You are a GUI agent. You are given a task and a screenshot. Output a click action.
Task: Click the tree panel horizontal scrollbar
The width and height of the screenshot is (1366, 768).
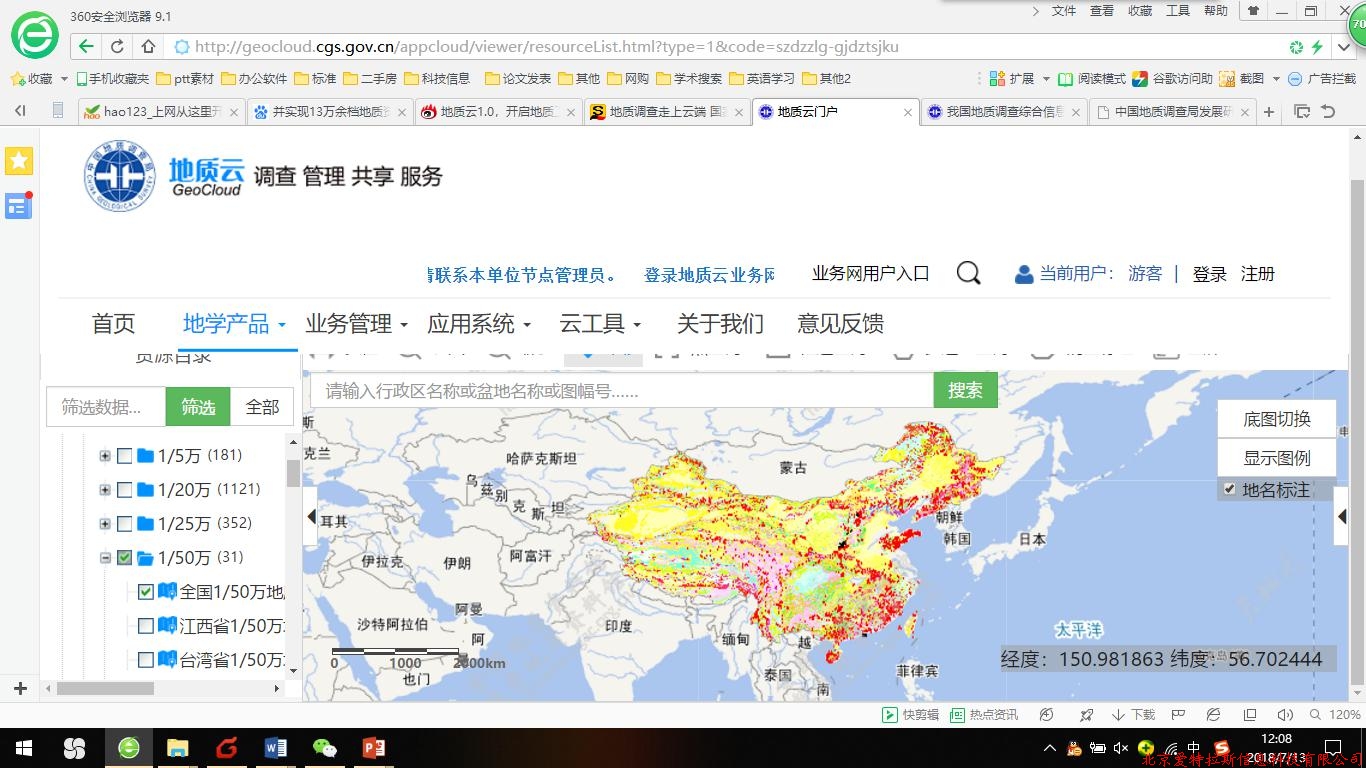[x=106, y=689]
